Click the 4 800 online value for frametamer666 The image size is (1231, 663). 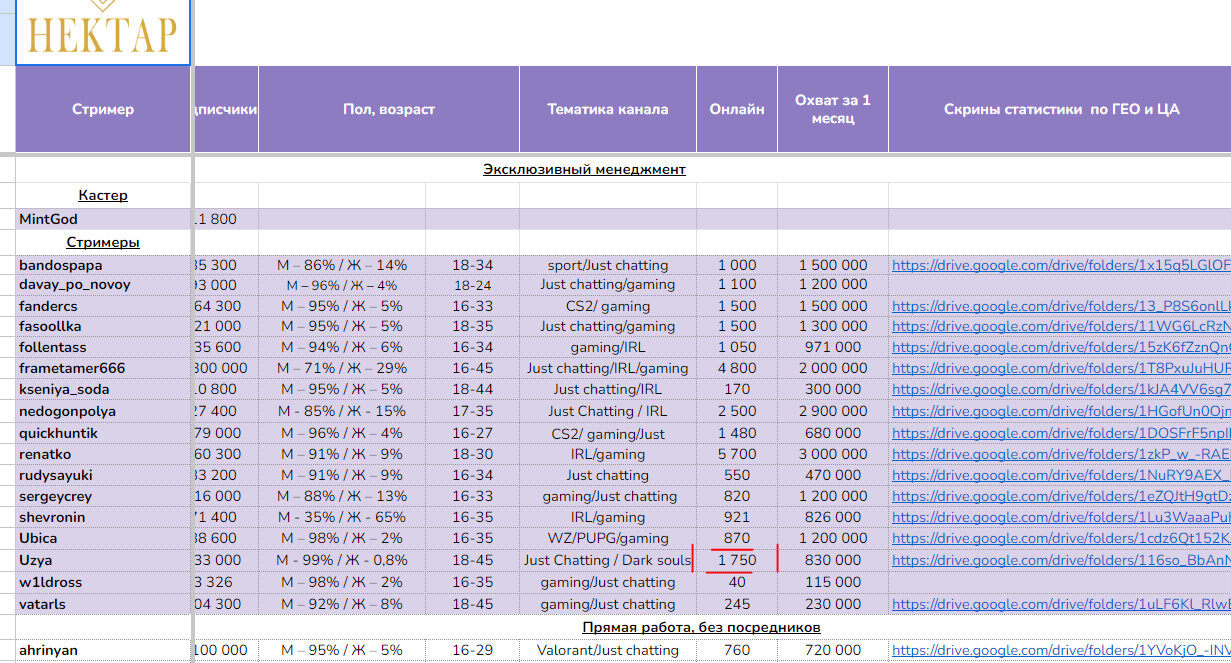(737, 368)
